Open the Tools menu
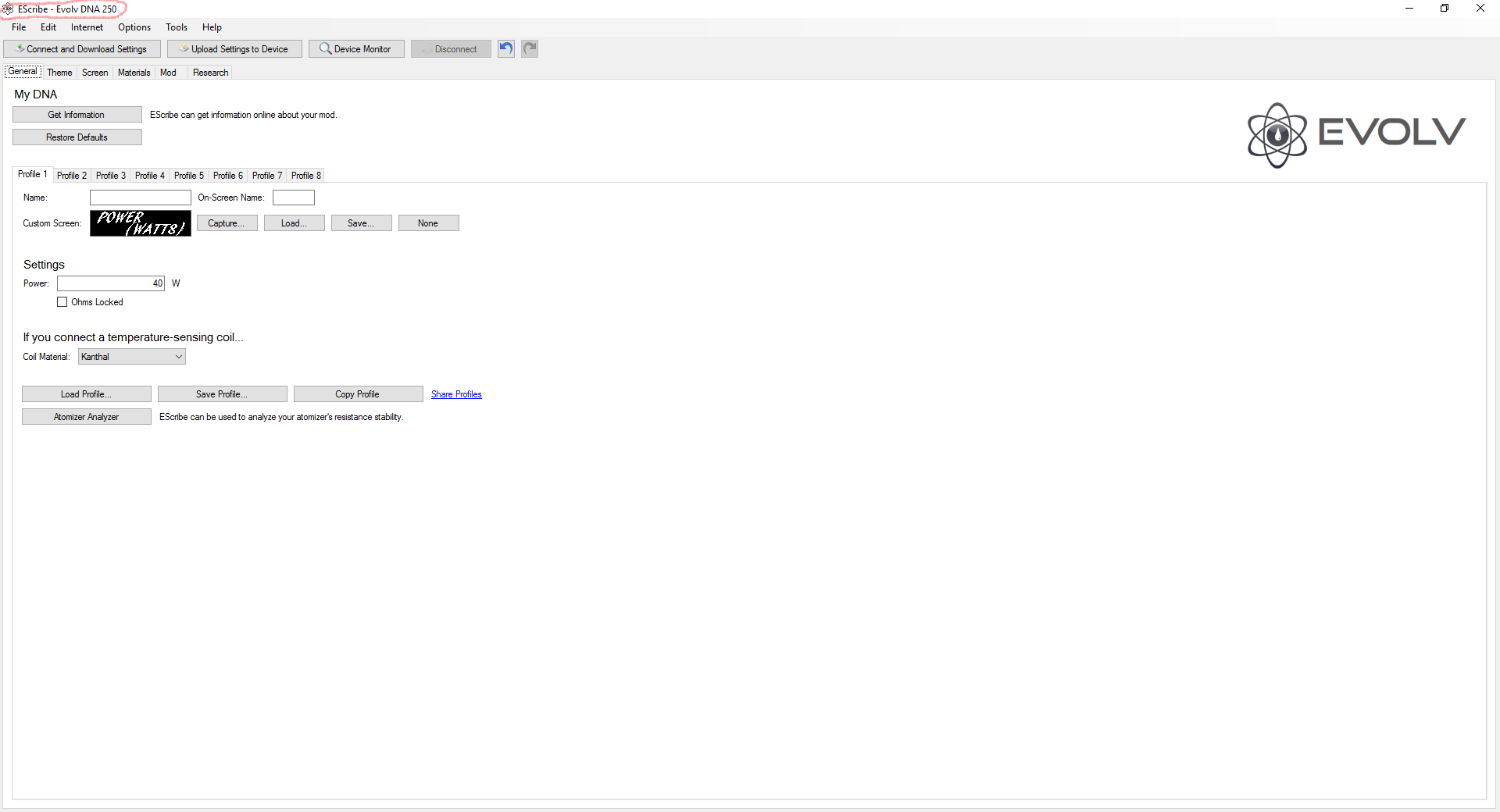 [x=177, y=27]
